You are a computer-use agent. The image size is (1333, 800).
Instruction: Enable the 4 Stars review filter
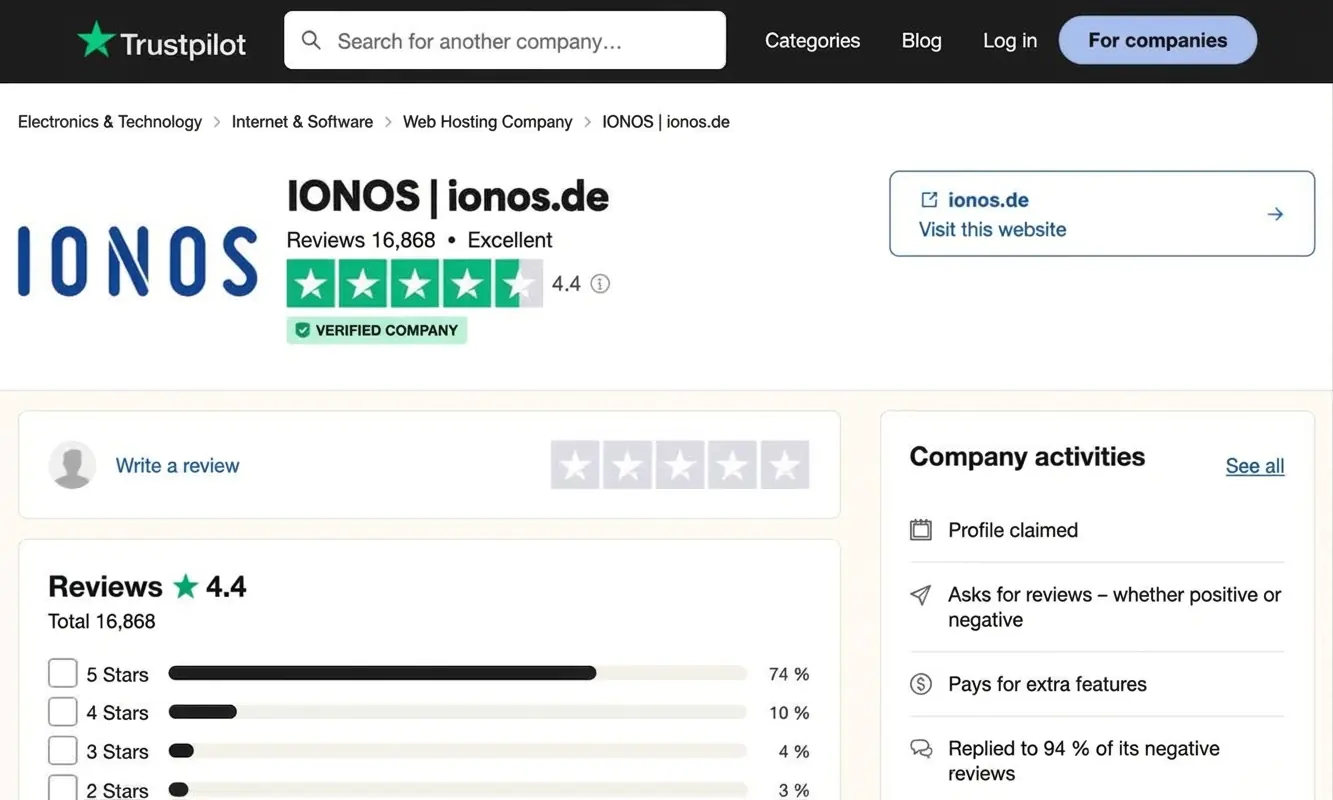coord(62,711)
